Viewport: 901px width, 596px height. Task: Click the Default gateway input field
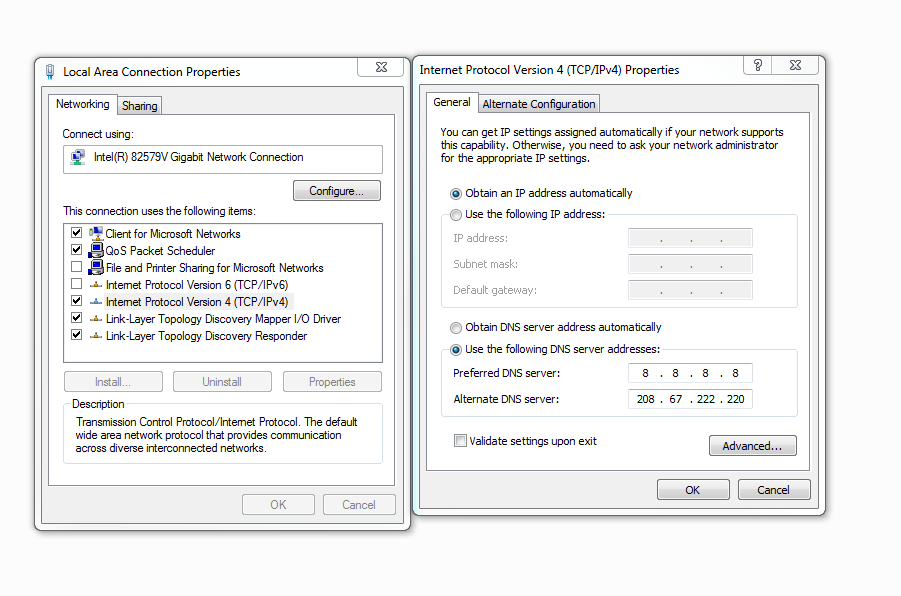click(x=690, y=290)
